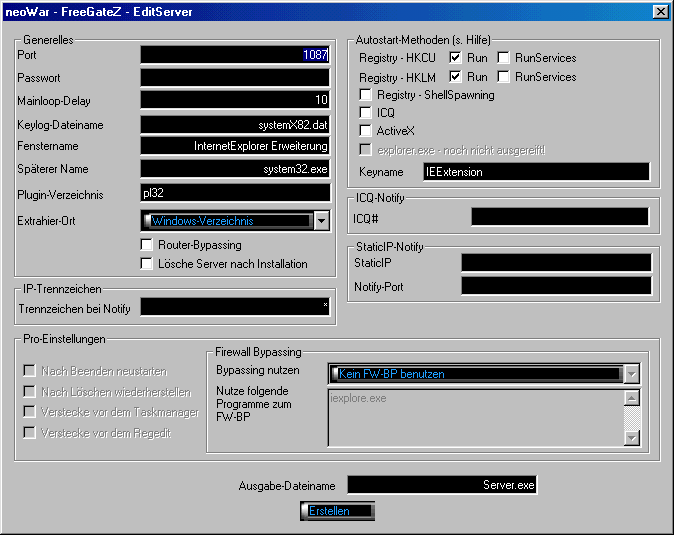Open the Extrahier-Ort dropdown
This screenshot has width=674, height=535.
point(321,221)
